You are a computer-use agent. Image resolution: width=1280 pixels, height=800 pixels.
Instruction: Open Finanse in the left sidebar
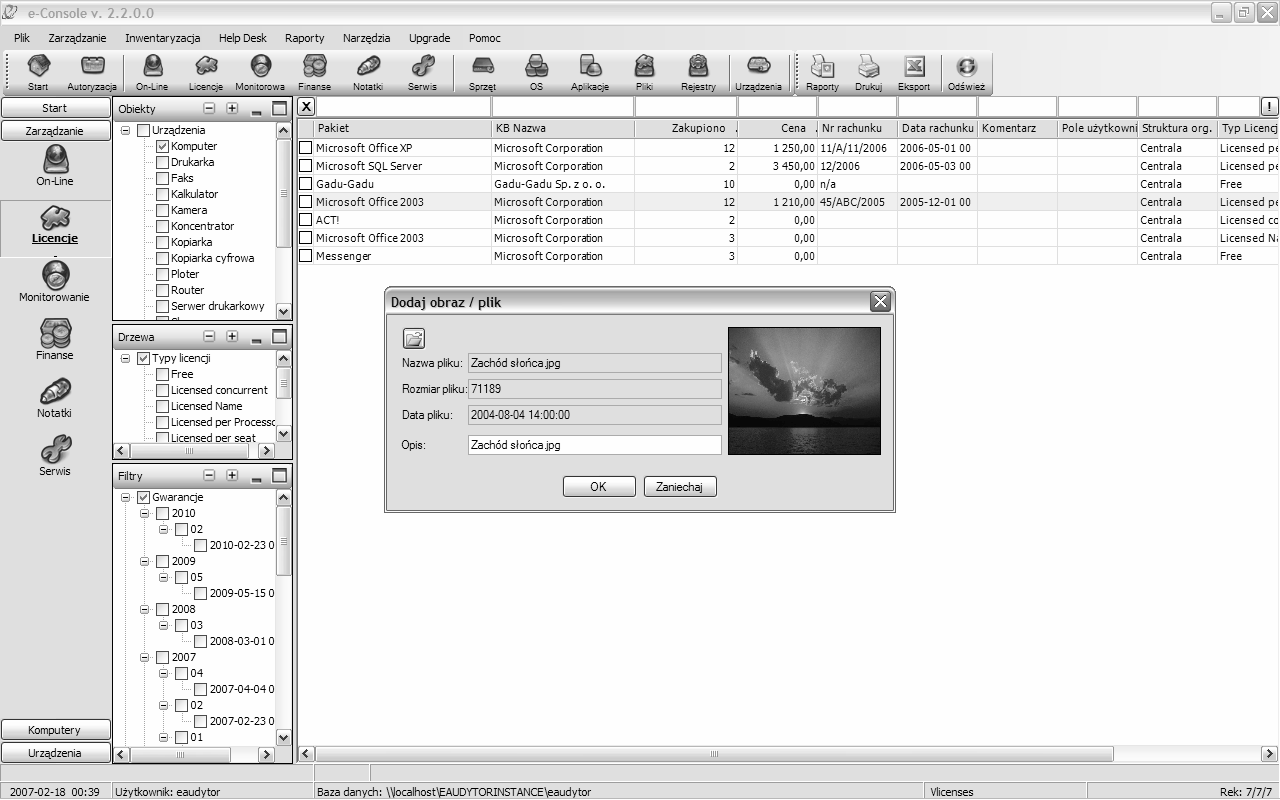tap(55, 340)
